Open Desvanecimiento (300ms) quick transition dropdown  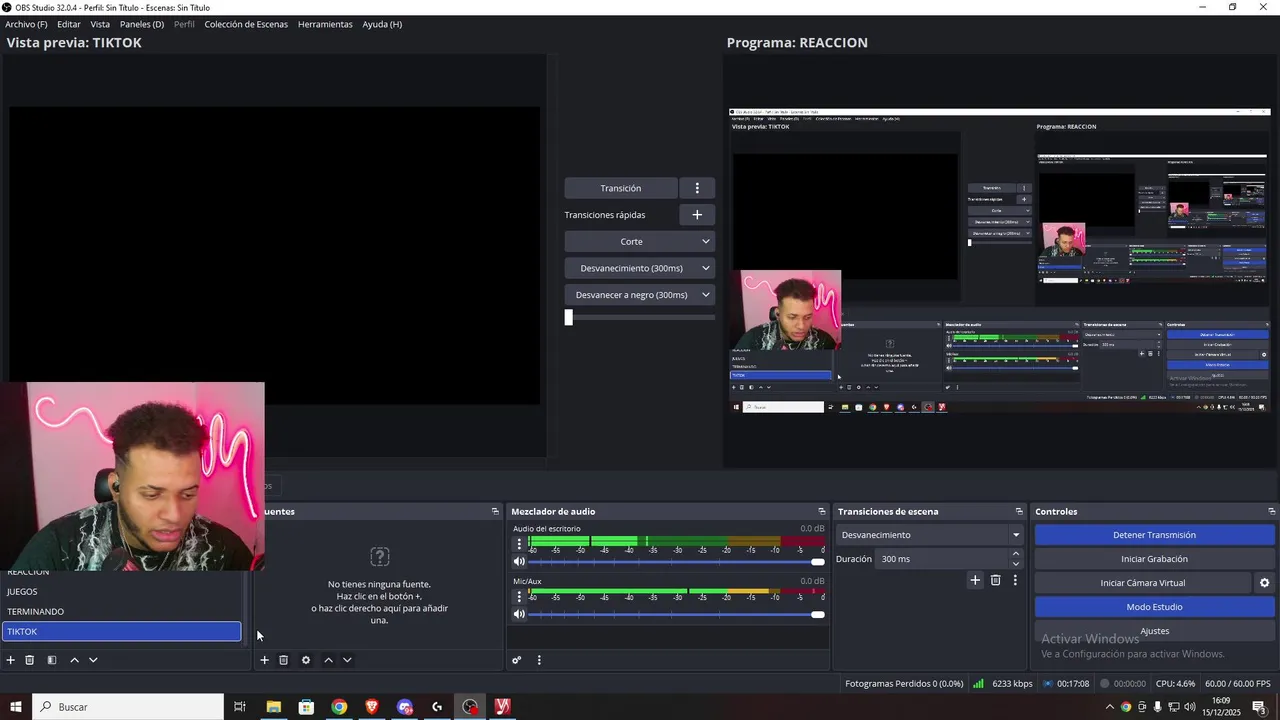pos(640,268)
